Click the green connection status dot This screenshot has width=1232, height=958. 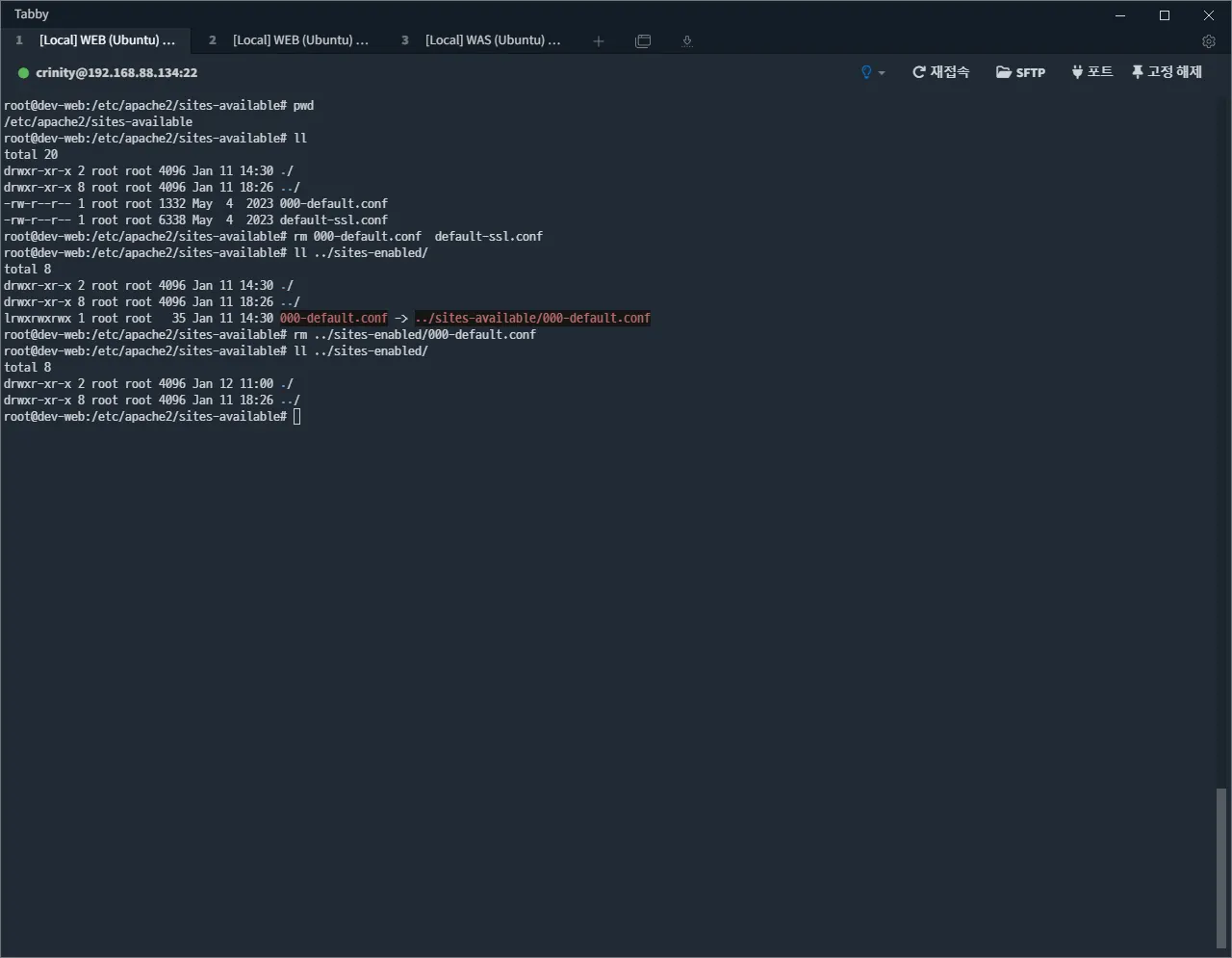click(23, 73)
